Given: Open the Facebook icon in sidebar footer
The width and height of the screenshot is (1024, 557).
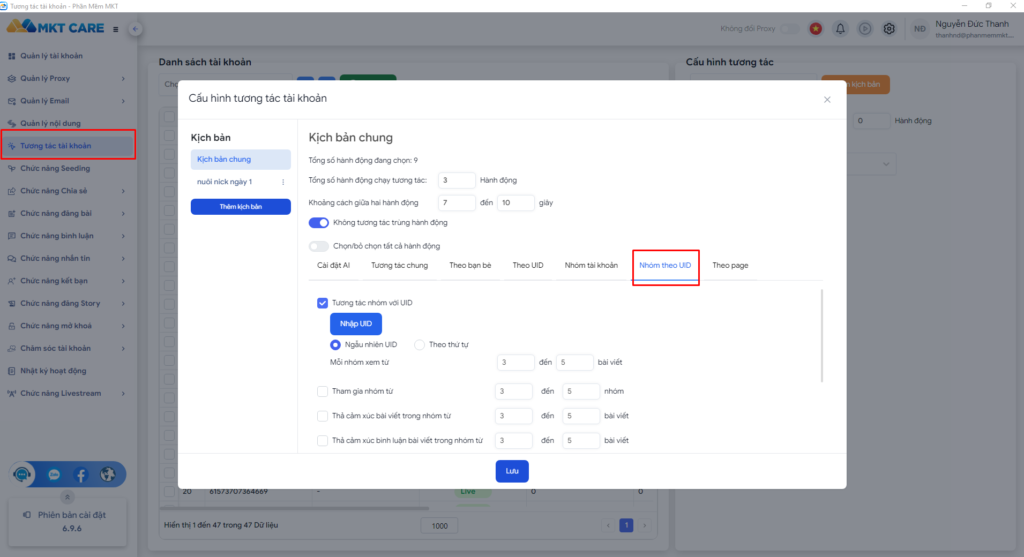Looking at the screenshot, I should pyautogui.click(x=81, y=475).
